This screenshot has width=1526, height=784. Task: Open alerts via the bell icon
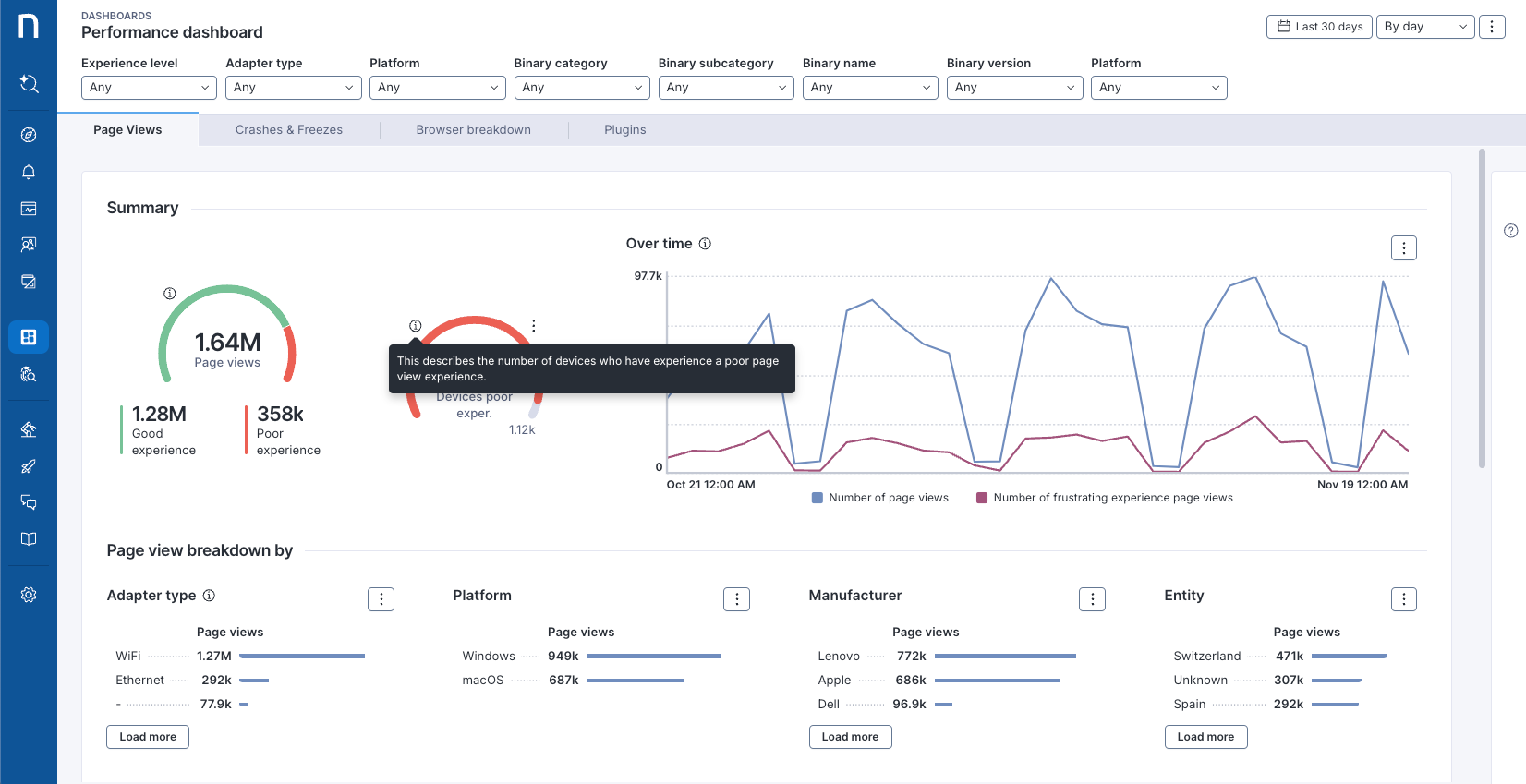(29, 172)
